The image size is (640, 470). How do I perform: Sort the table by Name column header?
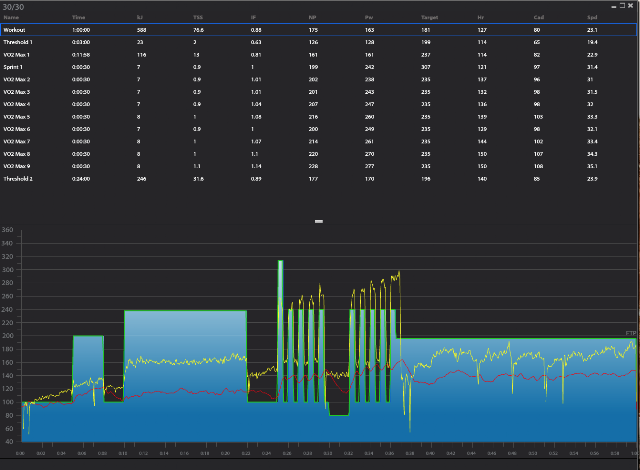point(11,18)
